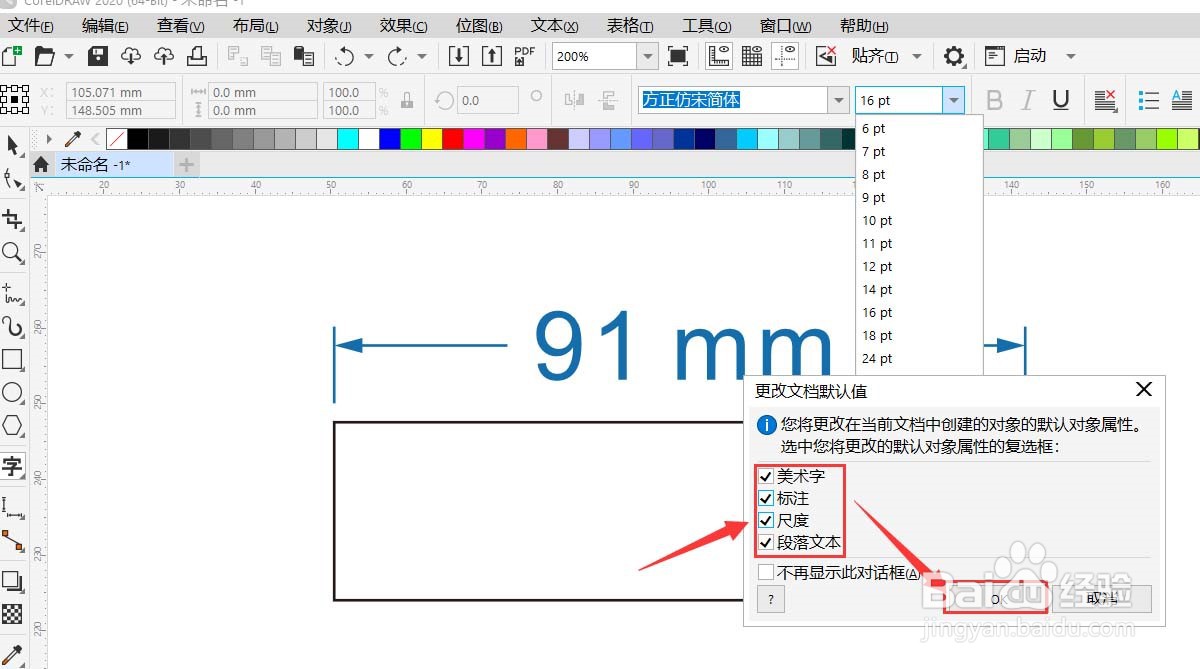This screenshot has width=1200, height=669.
Task: Pick the red color swatch
Action: point(453,138)
